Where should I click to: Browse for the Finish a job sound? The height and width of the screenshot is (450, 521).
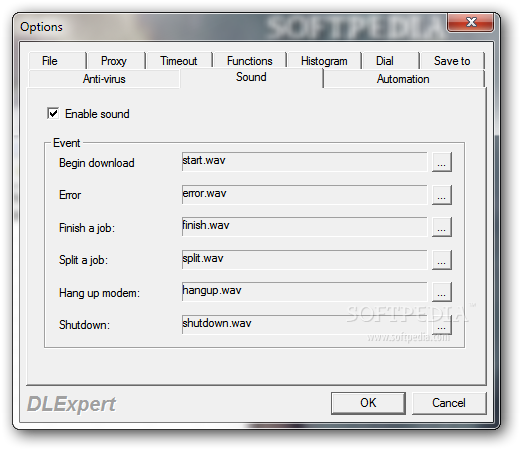tap(442, 227)
